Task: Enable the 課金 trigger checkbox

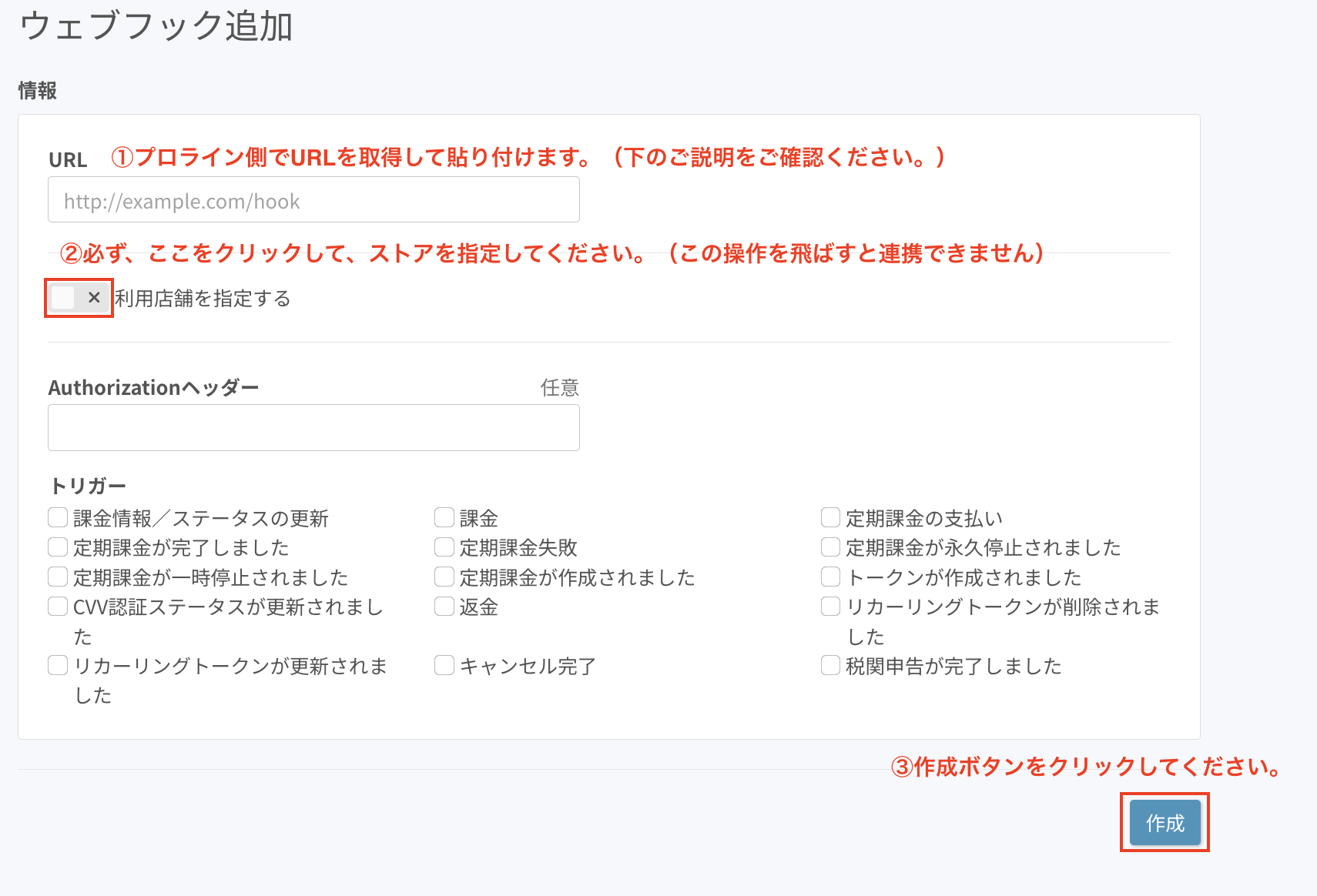Action: [444, 517]
